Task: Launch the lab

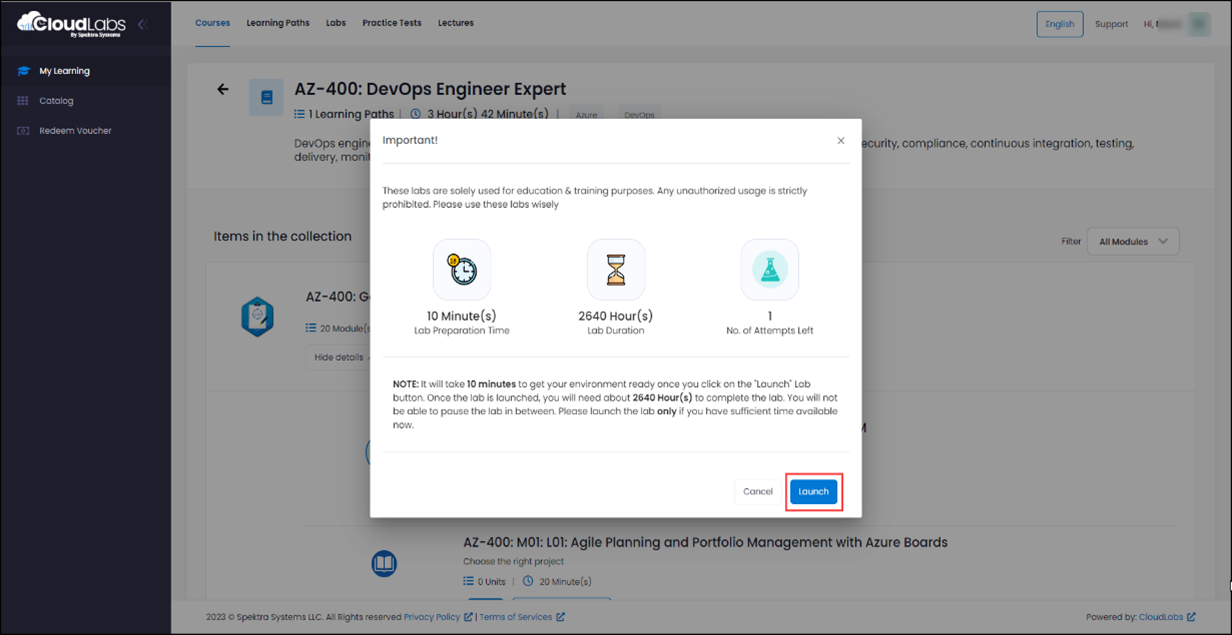Action: 813,492
